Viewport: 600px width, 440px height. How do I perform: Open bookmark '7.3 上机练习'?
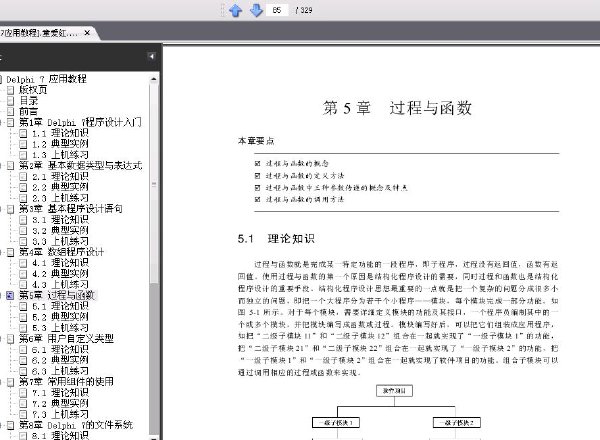coord(60,414)
